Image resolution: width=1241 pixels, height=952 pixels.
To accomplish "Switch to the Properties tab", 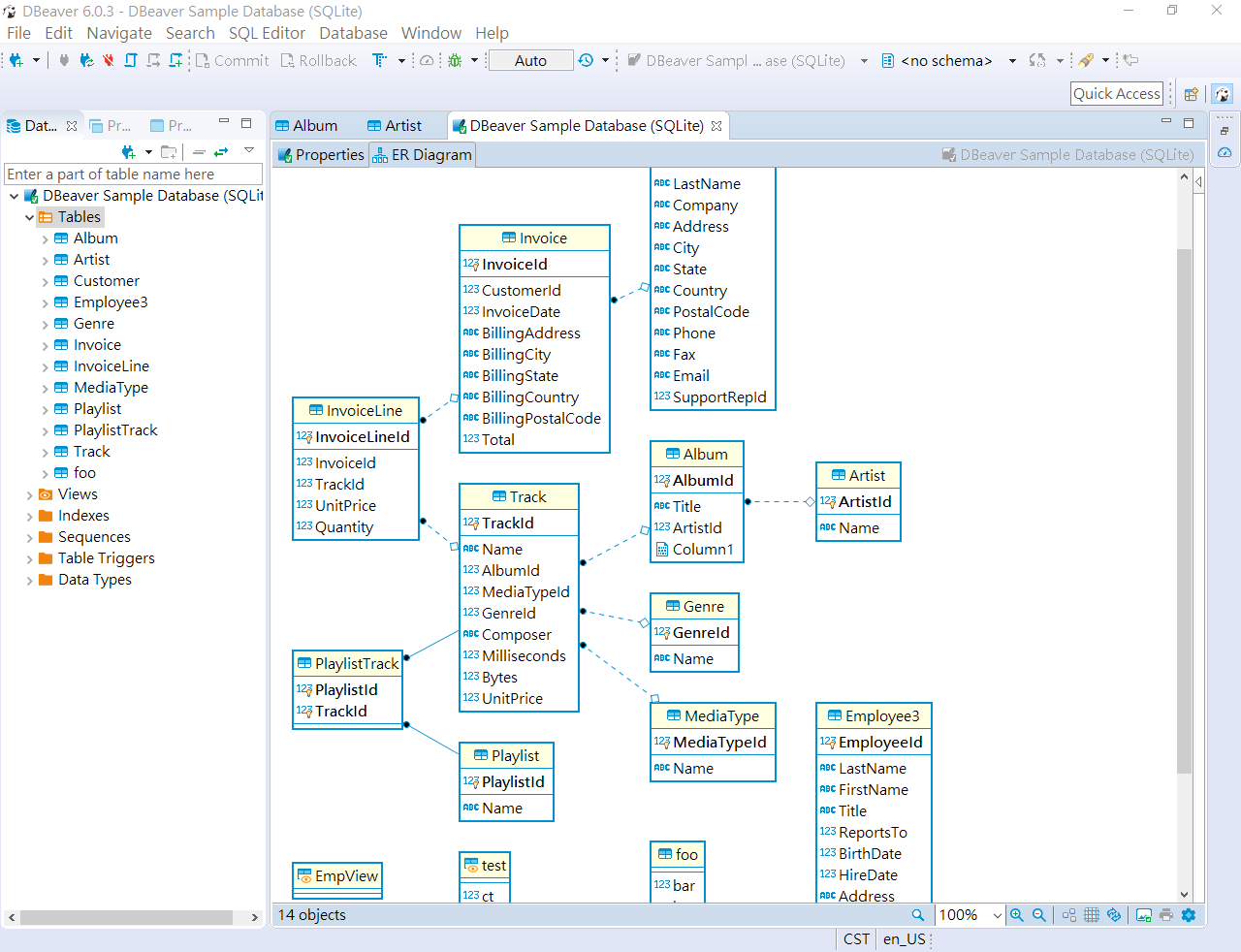I will (321, 155).
